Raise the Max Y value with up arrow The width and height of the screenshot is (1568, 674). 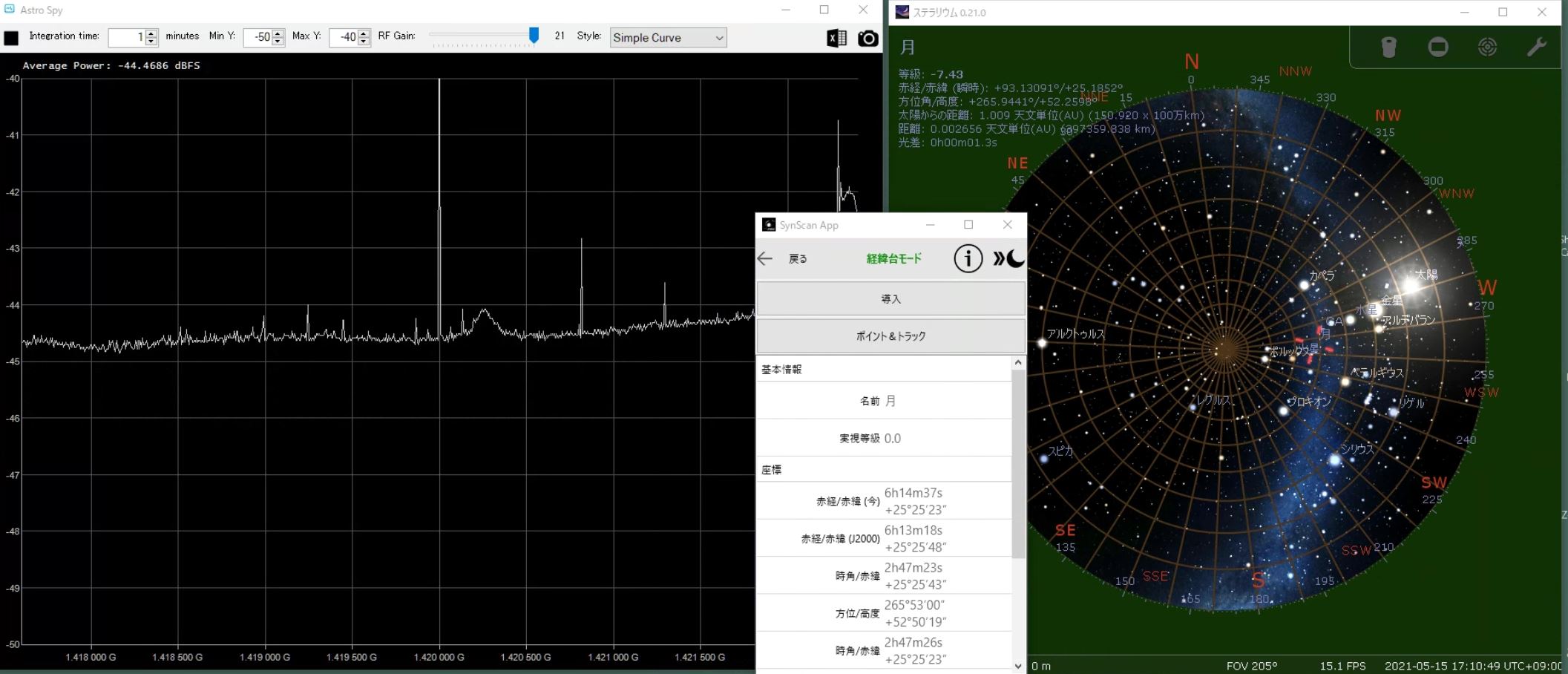coord(364,33)
